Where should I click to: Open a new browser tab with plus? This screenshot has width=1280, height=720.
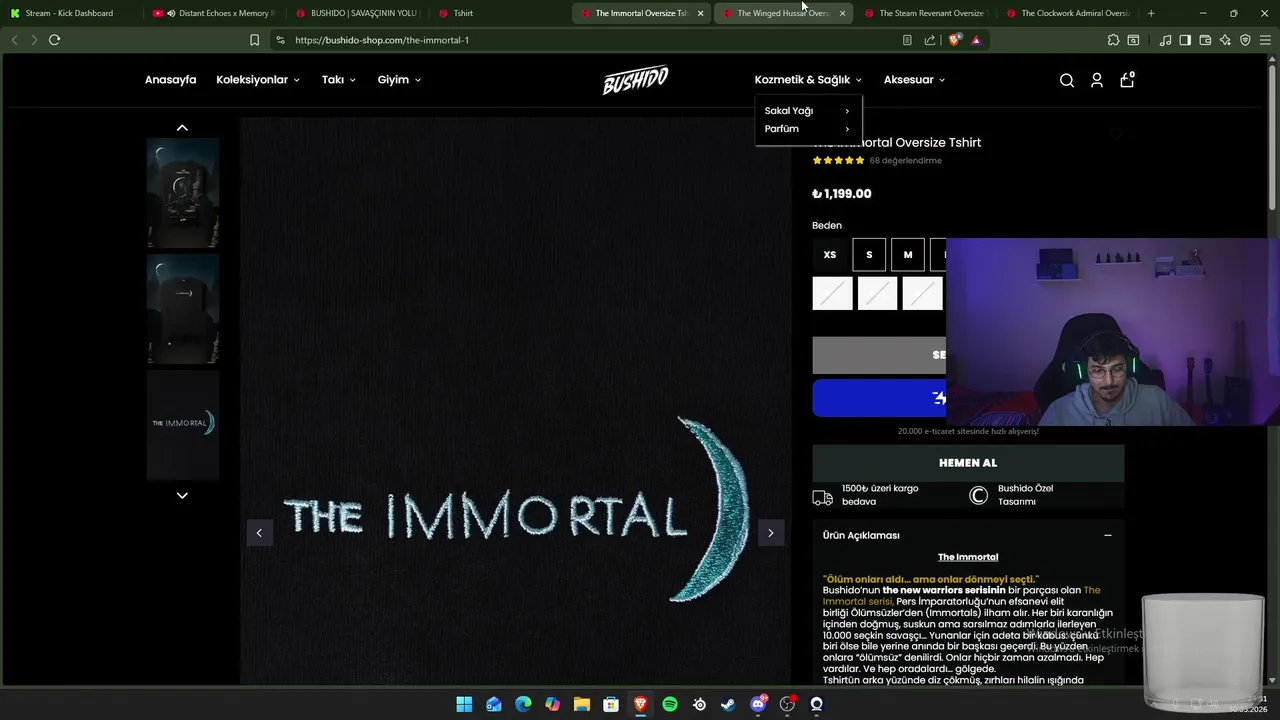(x=1151, y=13)
